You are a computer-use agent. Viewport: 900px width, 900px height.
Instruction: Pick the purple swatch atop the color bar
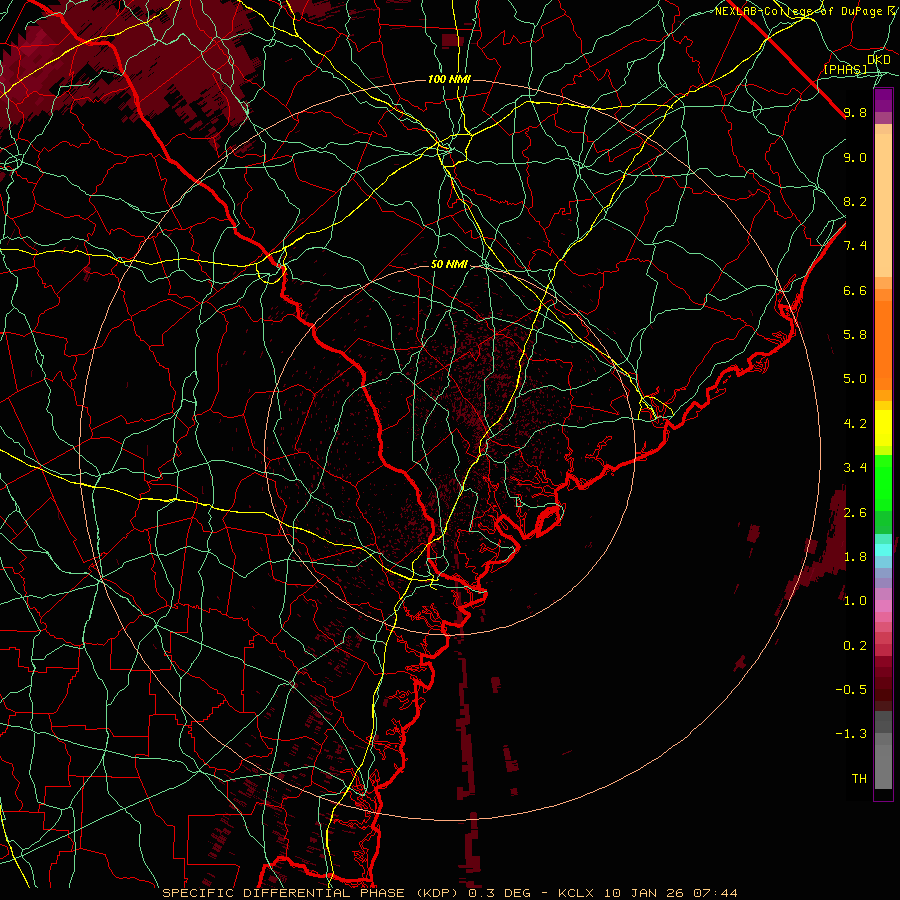[x=883, y=100]
